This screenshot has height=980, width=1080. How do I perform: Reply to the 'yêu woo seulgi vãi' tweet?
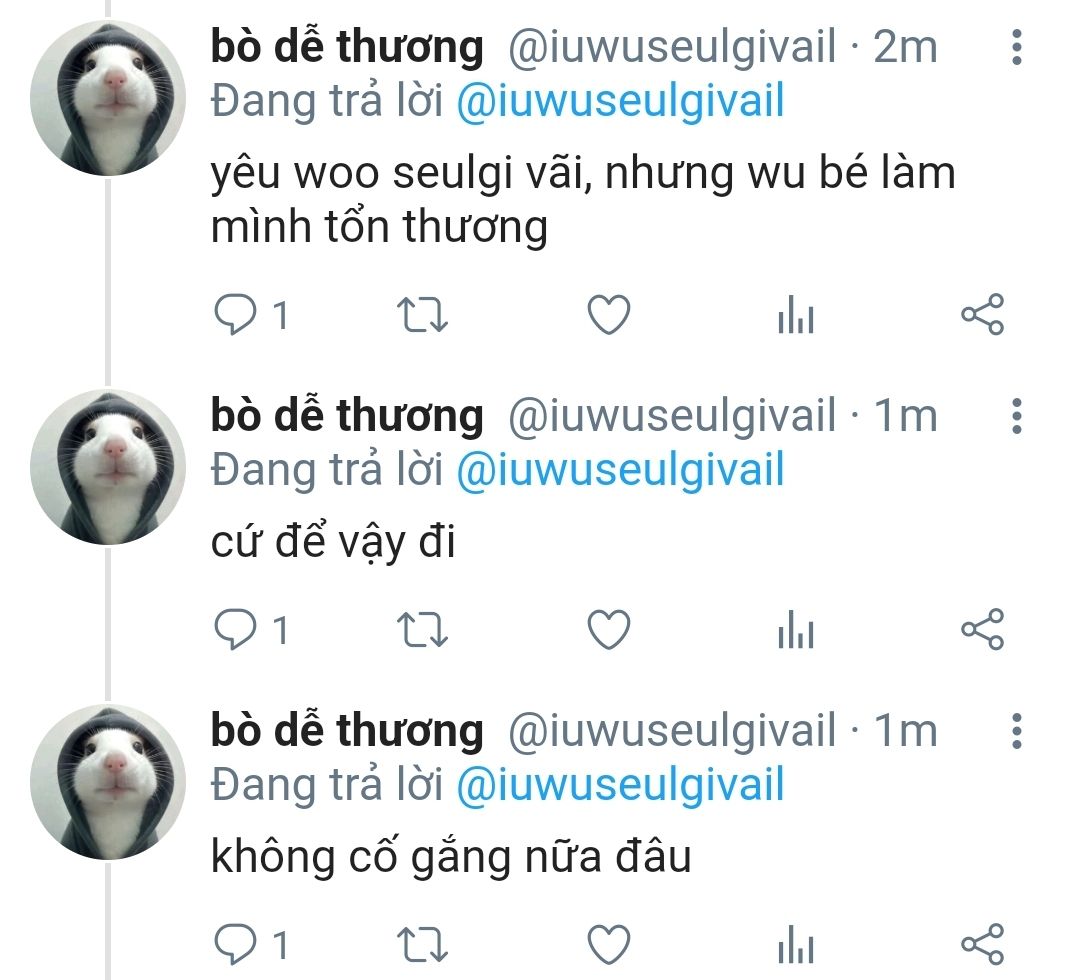tap(236, 315)
